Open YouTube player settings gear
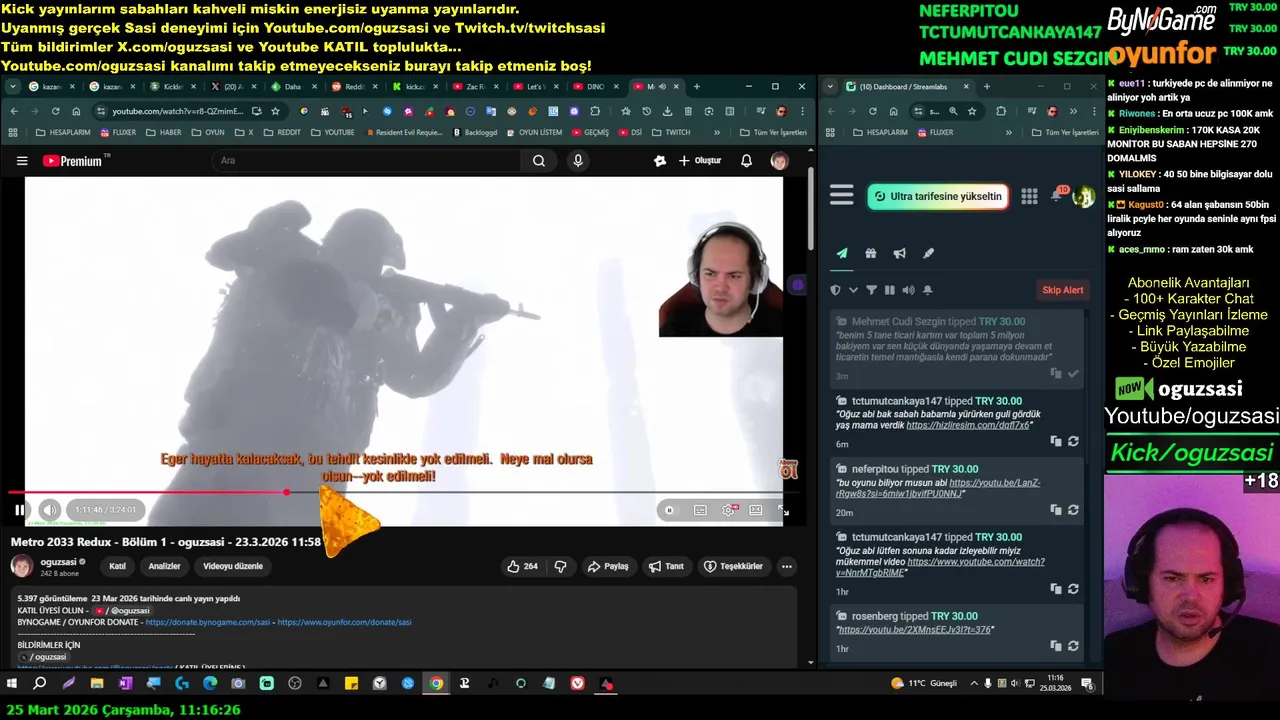This screenshot has width=1280, height=720. (x=729, y=510)
